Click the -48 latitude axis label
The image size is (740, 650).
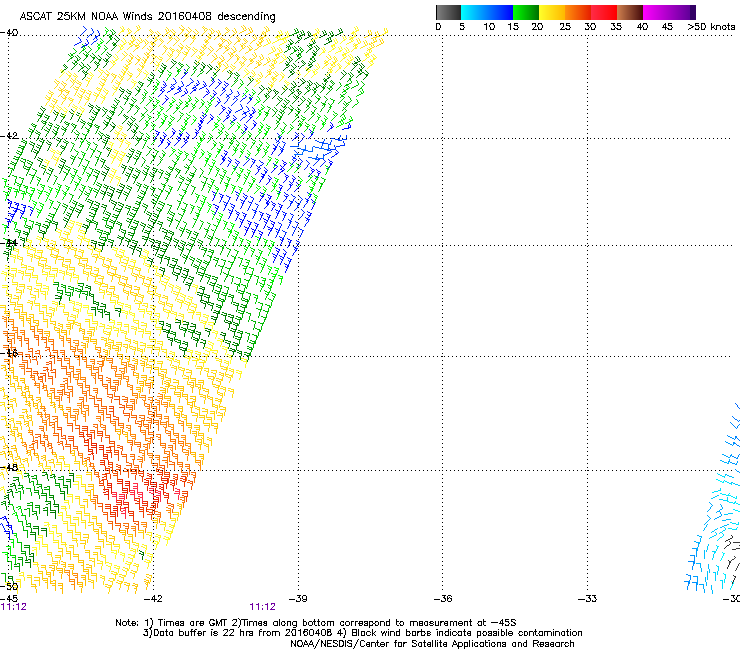coord(9,467)
